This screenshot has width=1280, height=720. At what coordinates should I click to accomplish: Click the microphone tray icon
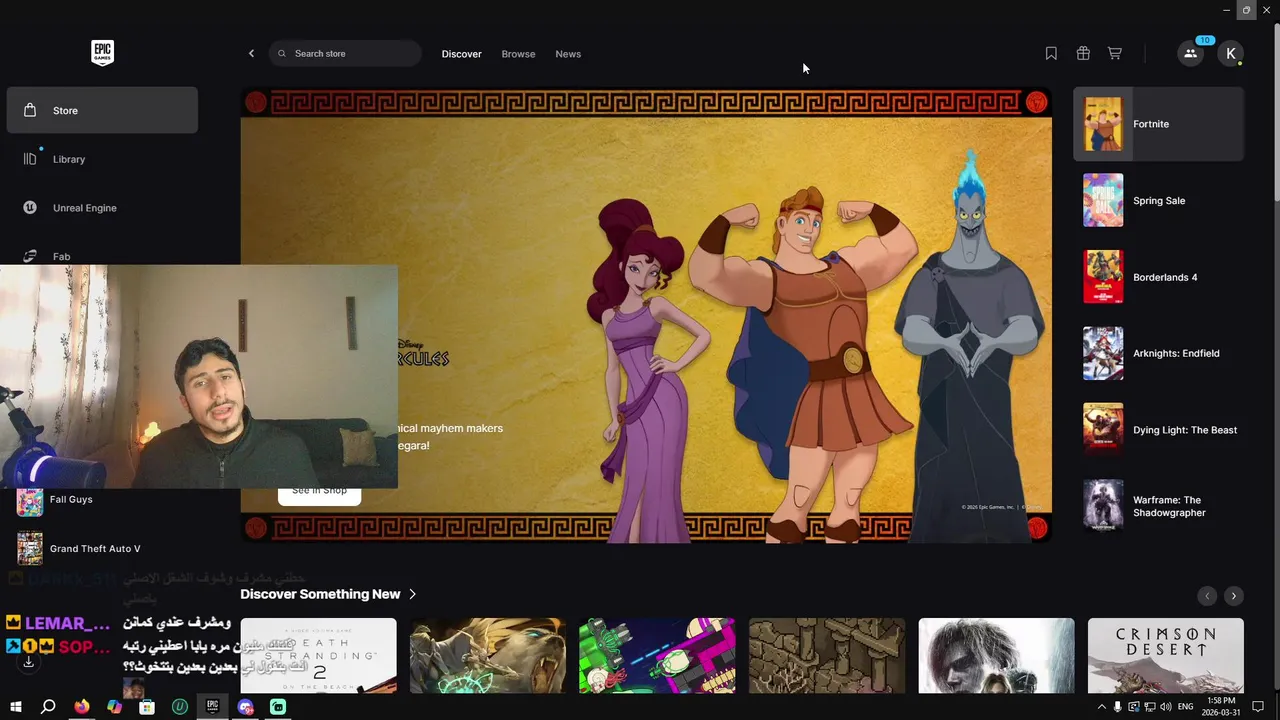tap(1118, 707)
